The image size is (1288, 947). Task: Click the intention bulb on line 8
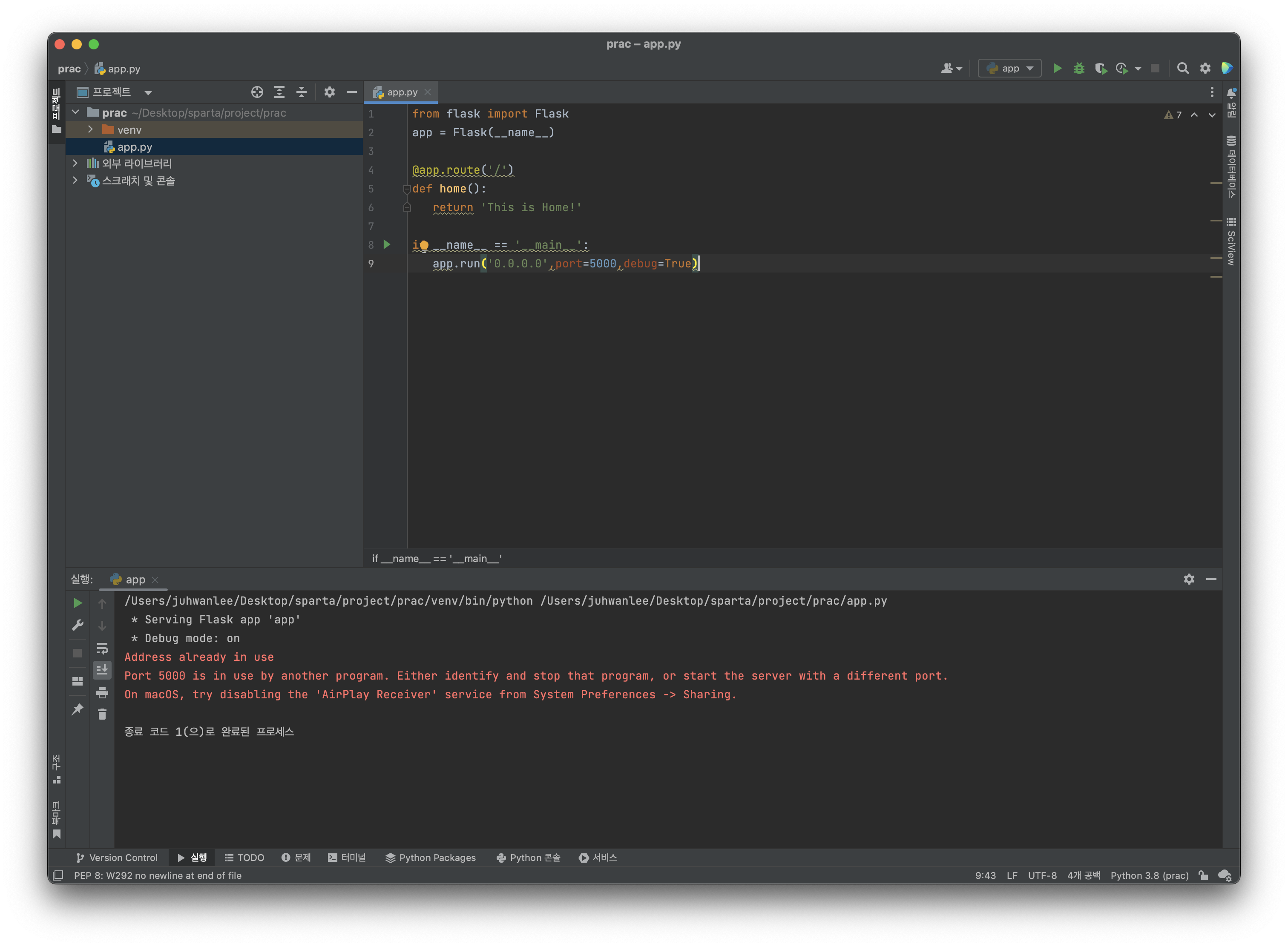click(424, 245)
